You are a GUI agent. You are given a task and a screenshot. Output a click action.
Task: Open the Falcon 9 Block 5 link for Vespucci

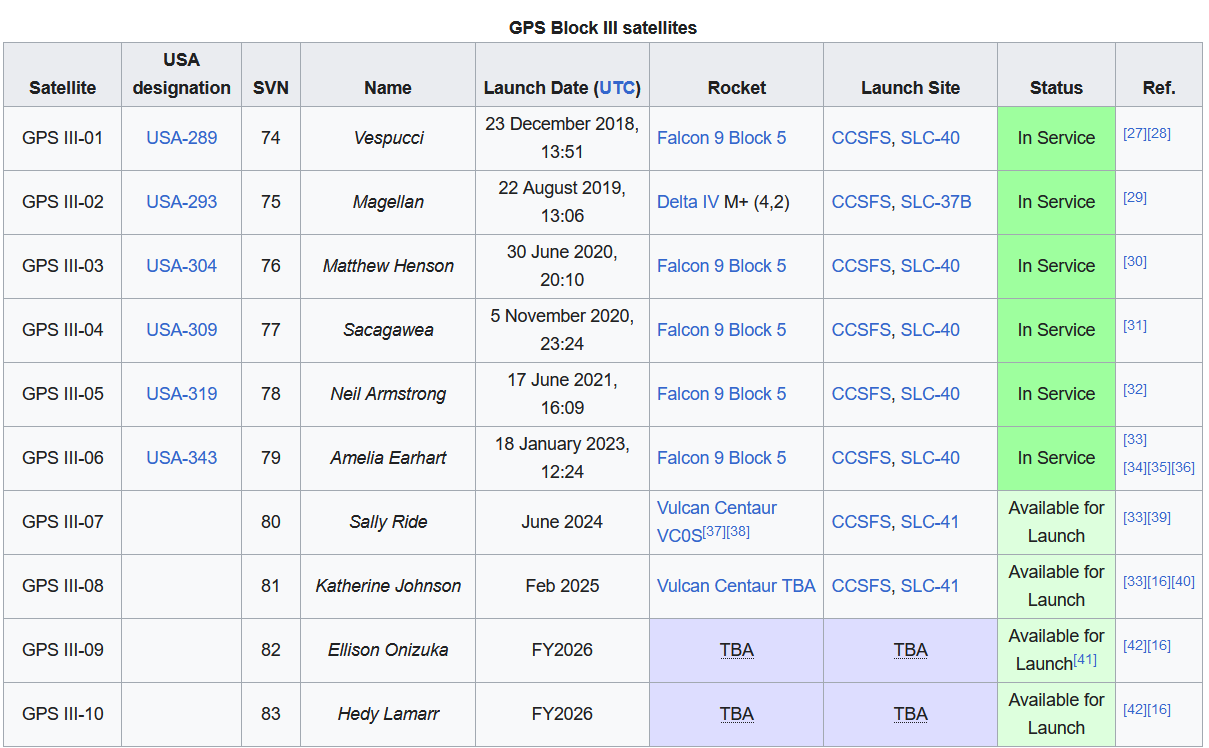[722, 138]
